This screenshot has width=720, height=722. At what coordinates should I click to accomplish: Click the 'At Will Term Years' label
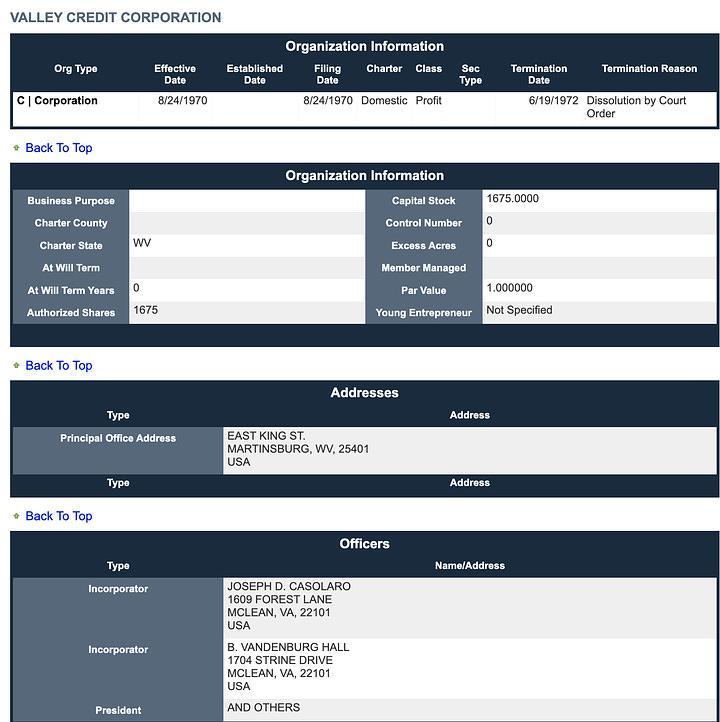click(x=71, y=291)
